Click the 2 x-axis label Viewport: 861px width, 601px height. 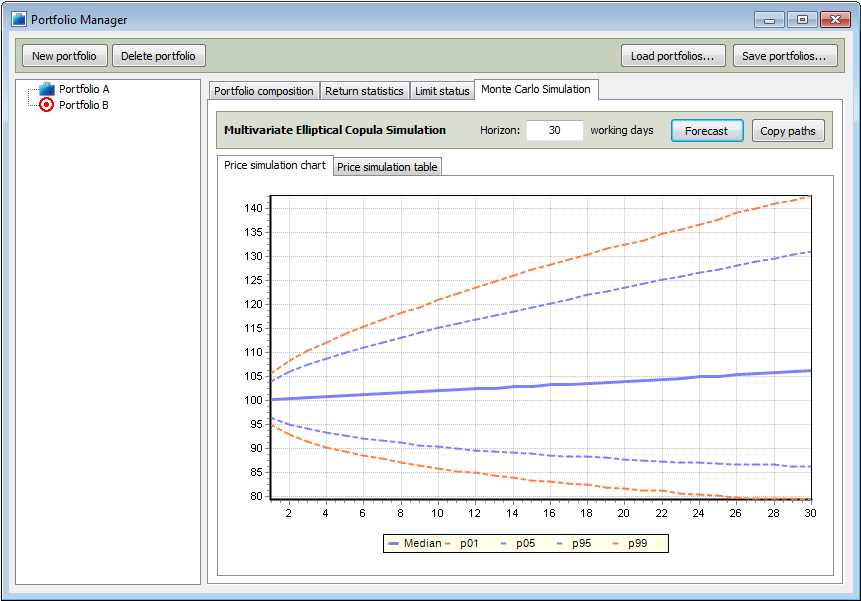(288, 513)
